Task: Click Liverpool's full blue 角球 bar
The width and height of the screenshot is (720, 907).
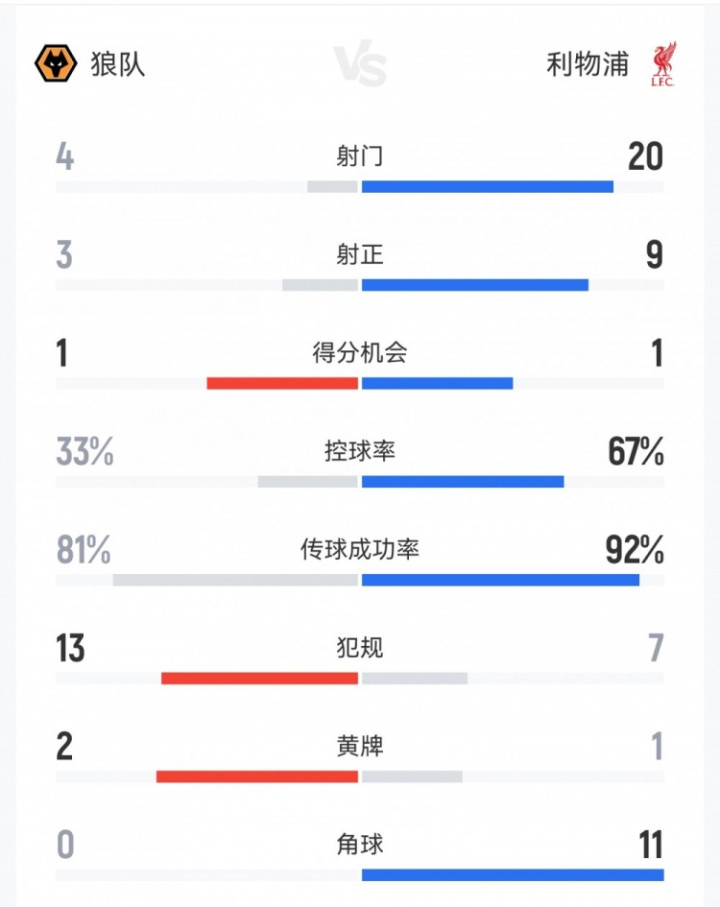Action: pyautogui.click(x=512, y=875)
